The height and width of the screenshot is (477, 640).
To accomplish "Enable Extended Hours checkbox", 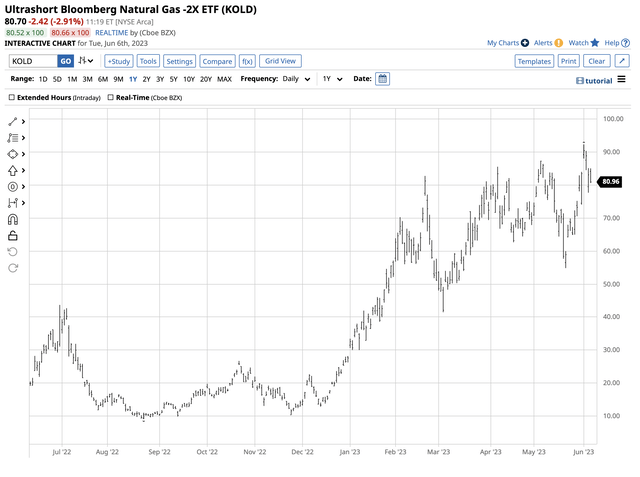I will (12, 98).
